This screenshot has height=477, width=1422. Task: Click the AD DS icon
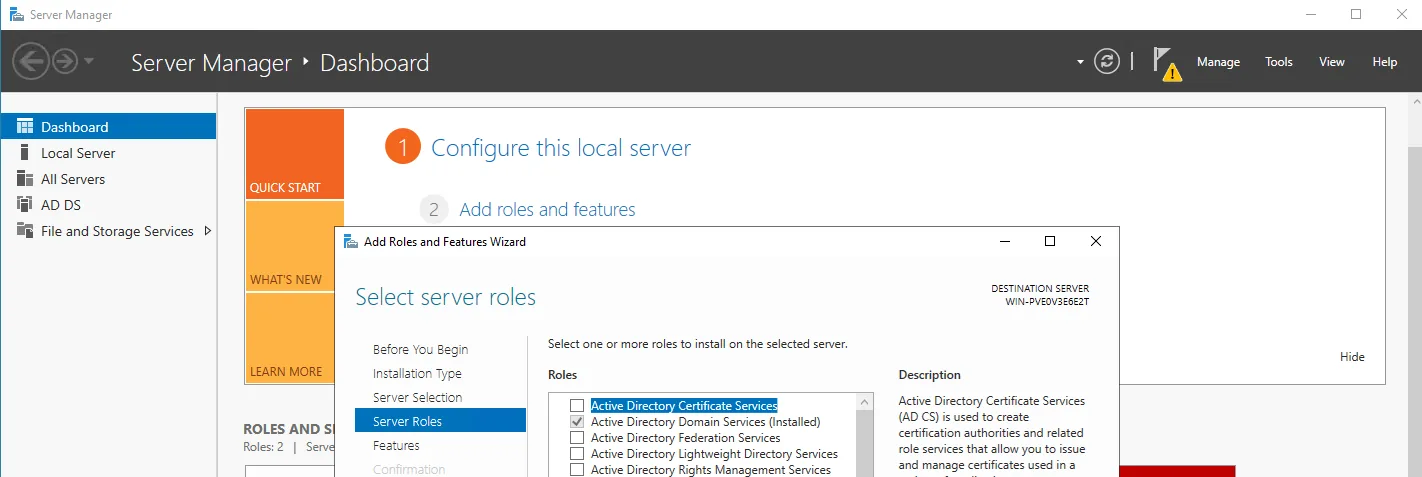click(x=25, y=204)
